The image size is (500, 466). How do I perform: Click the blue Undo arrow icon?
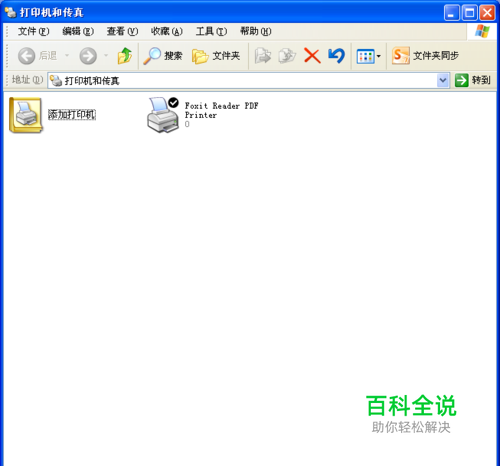point(336,56)
